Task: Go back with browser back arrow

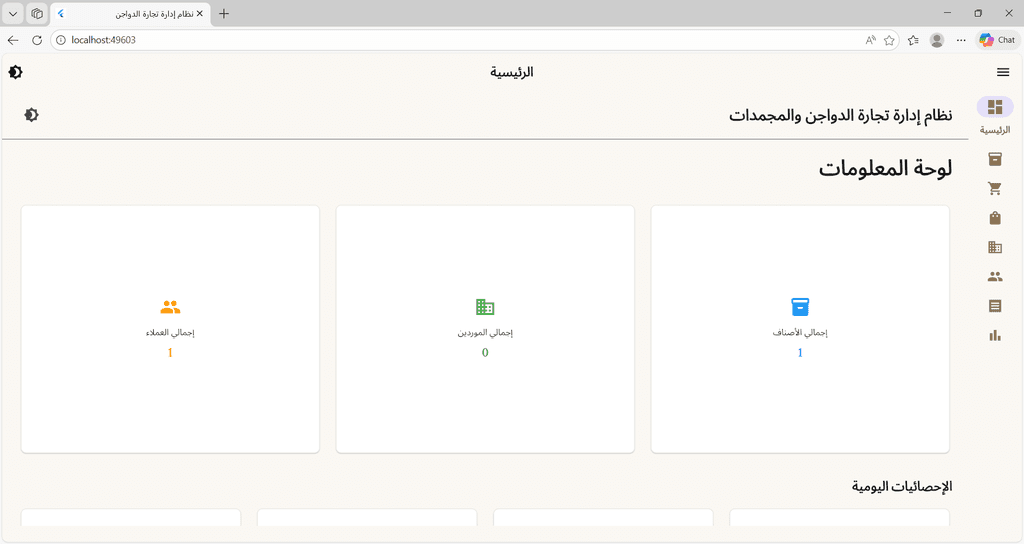Action: (13, 40)
